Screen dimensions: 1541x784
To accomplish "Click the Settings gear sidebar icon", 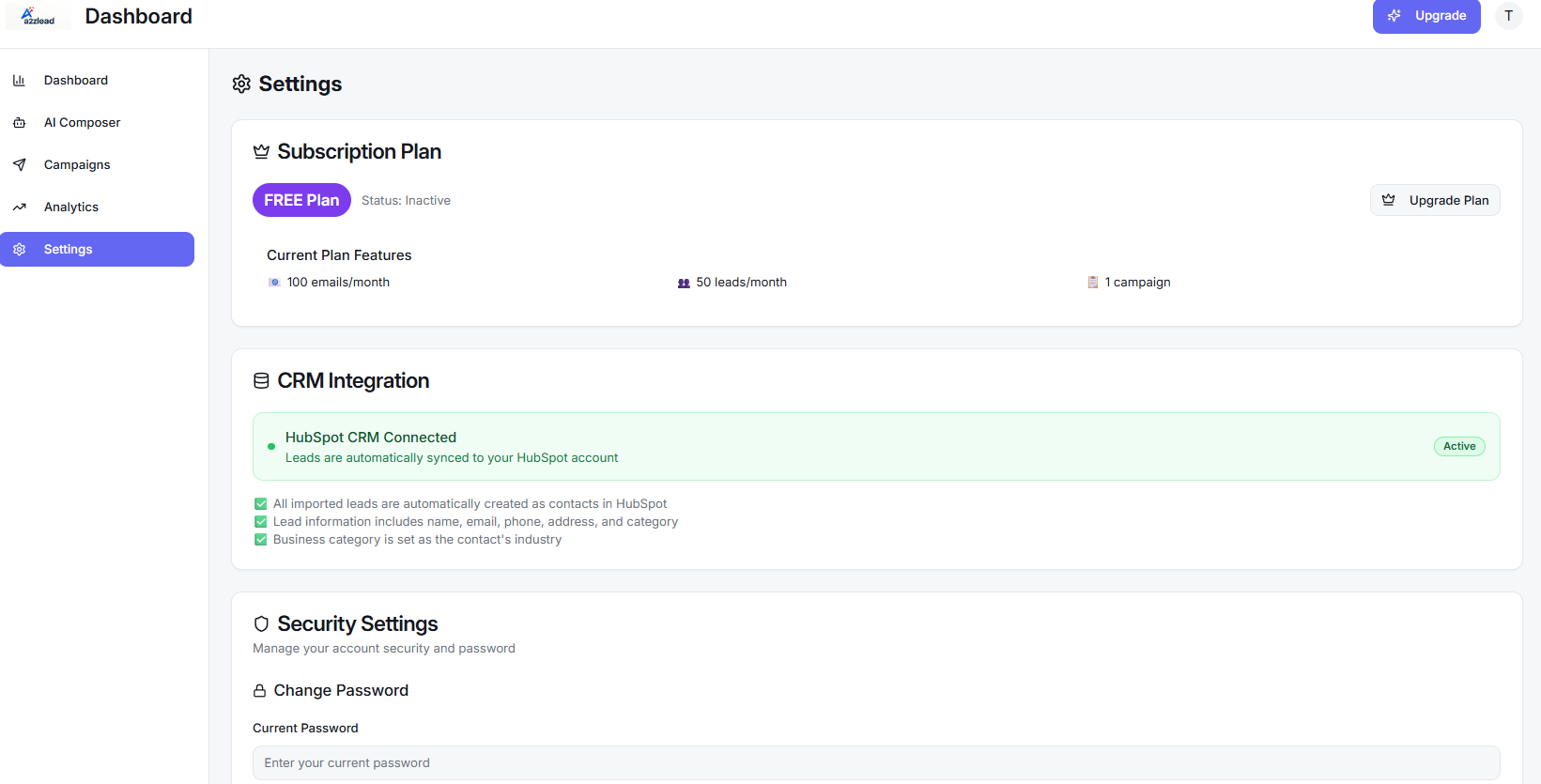I will point(19,250).
